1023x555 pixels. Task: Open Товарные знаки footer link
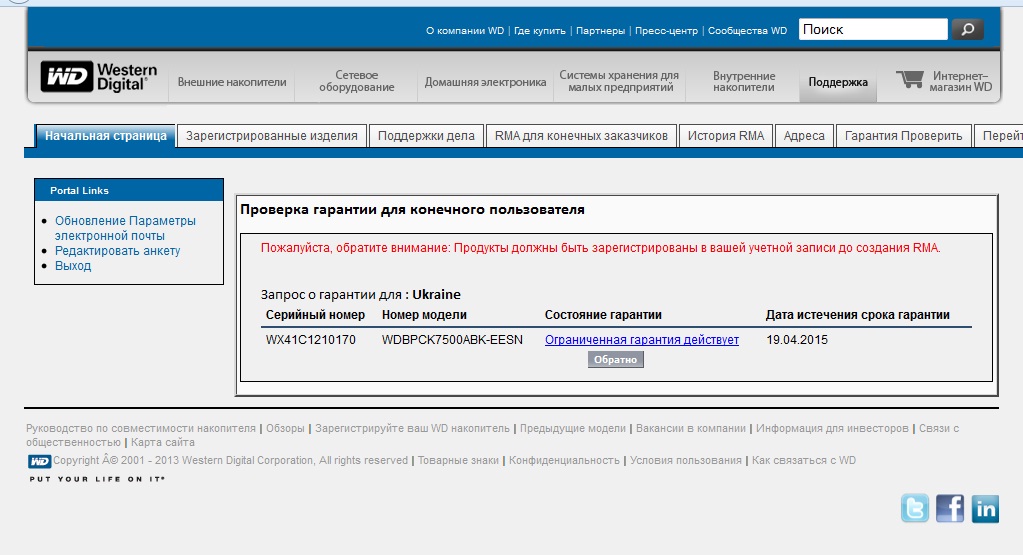(x=458, y=460)
